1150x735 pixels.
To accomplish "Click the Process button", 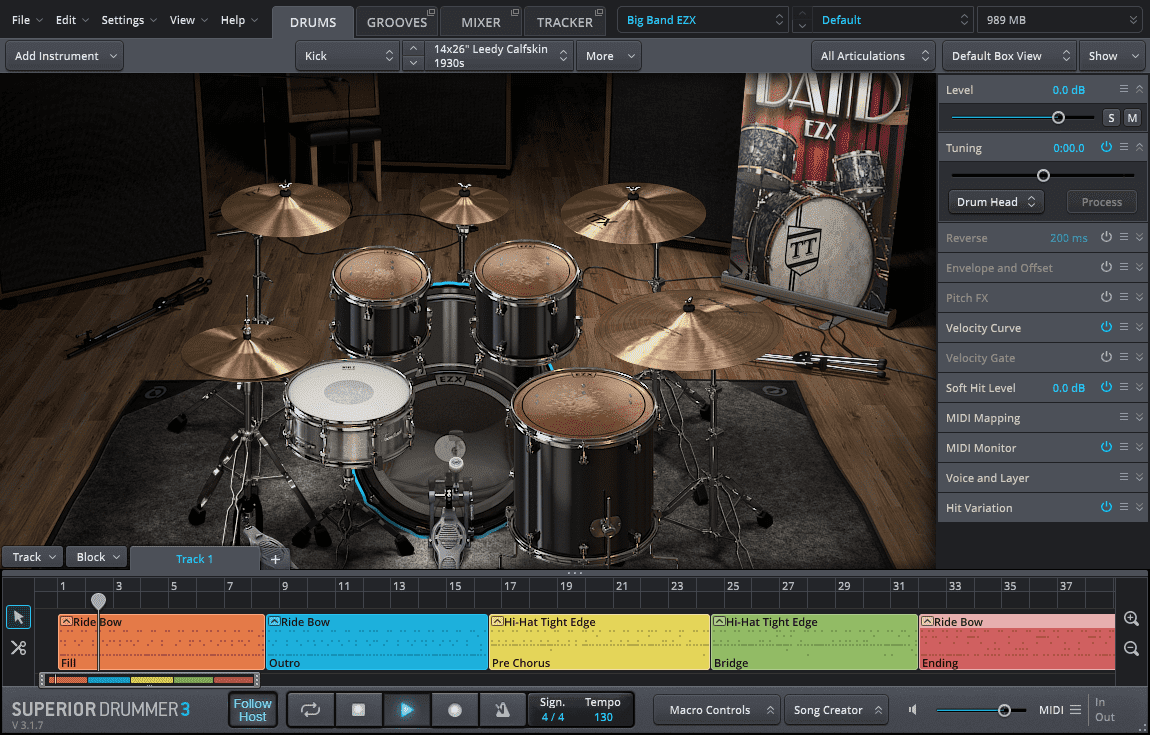I will (1102, 202).
